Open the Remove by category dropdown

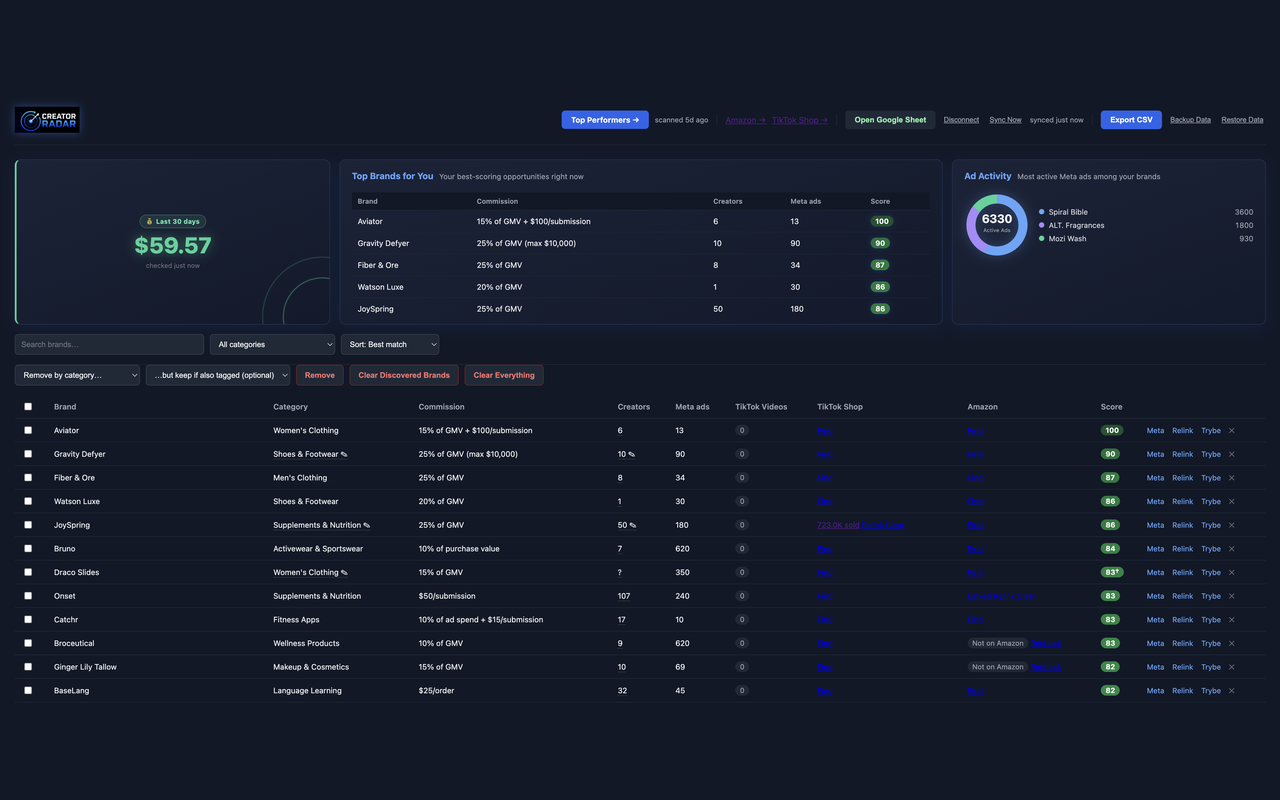tap(77, 375)
